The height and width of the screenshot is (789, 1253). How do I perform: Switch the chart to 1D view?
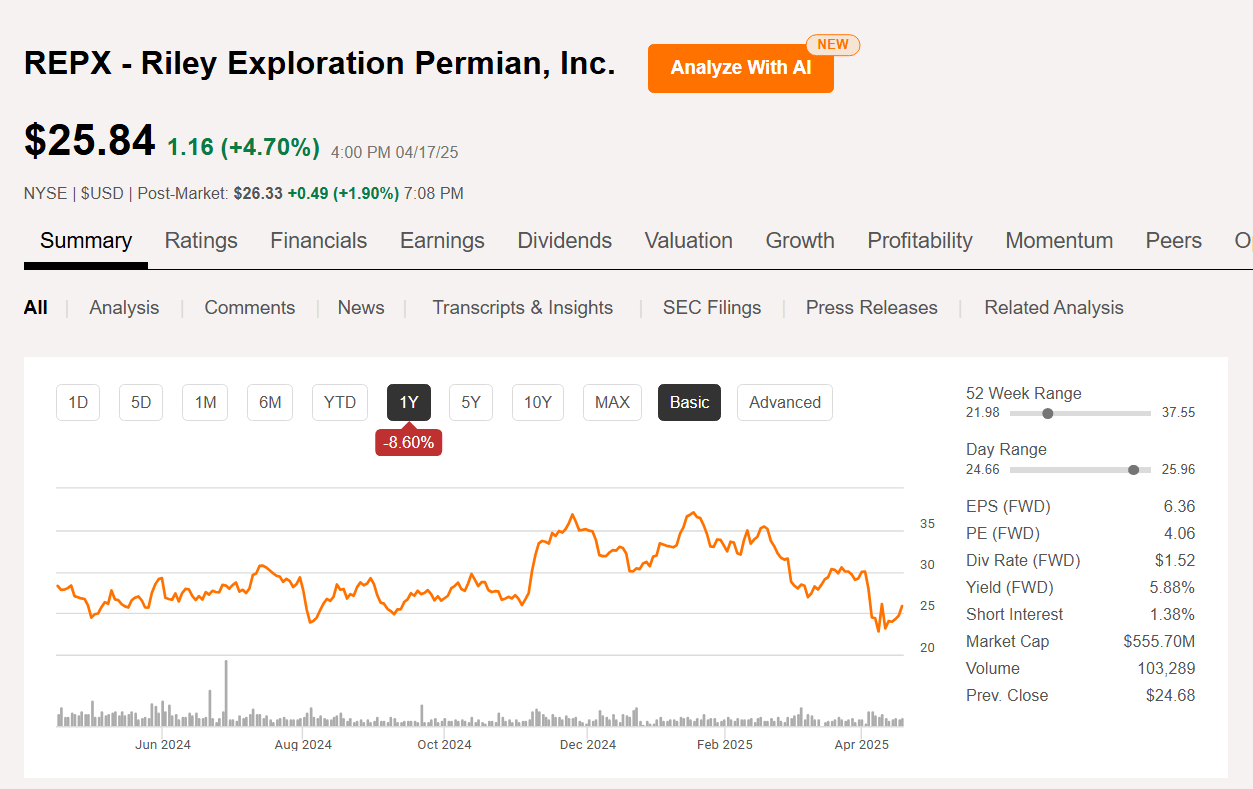(x=78, y=402)
